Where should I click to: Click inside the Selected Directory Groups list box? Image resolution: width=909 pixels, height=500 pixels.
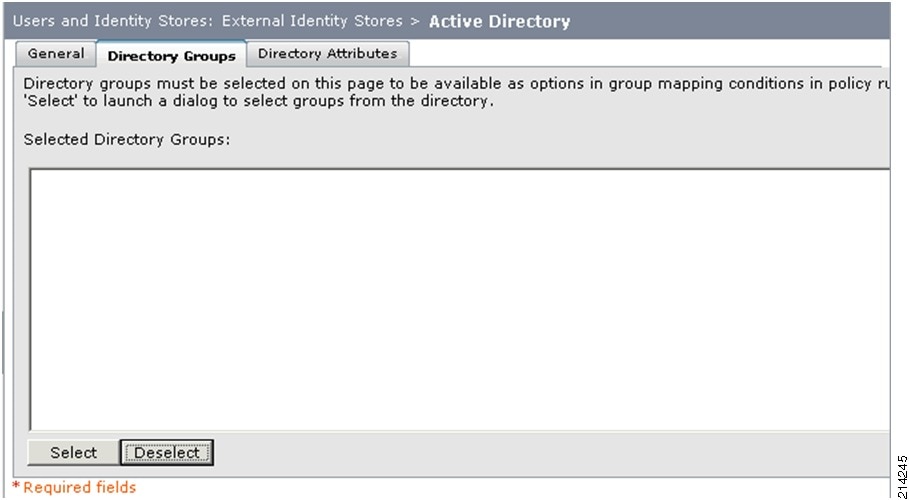[x=459, y=299]
